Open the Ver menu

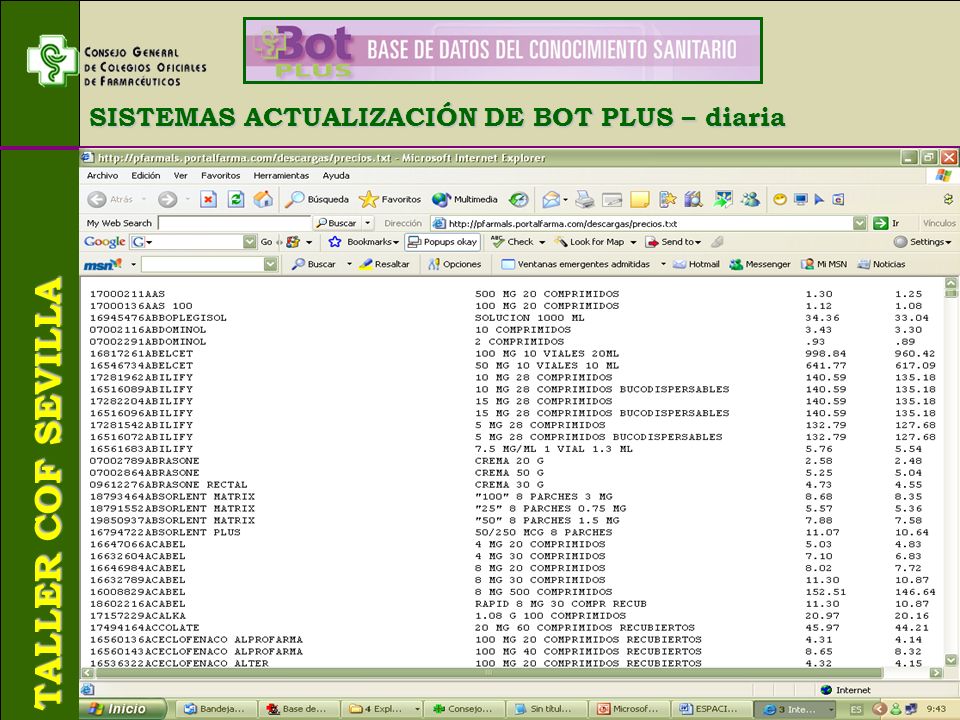[x=181, y=176]
